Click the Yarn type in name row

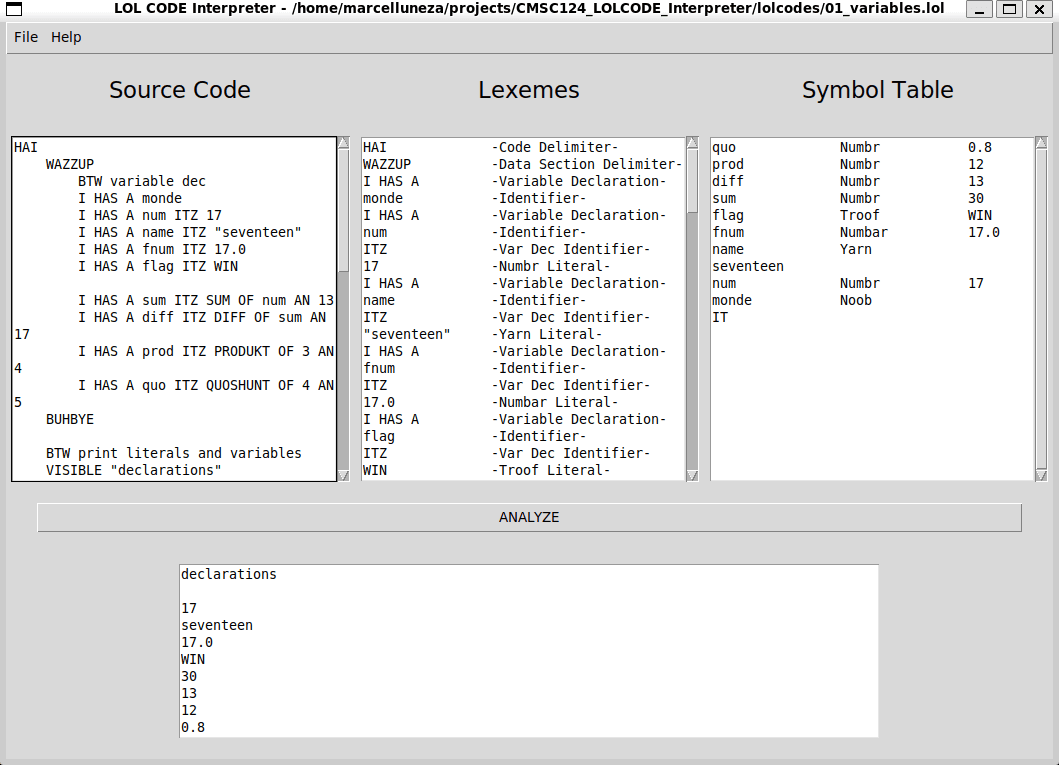(x=856, y=249)
